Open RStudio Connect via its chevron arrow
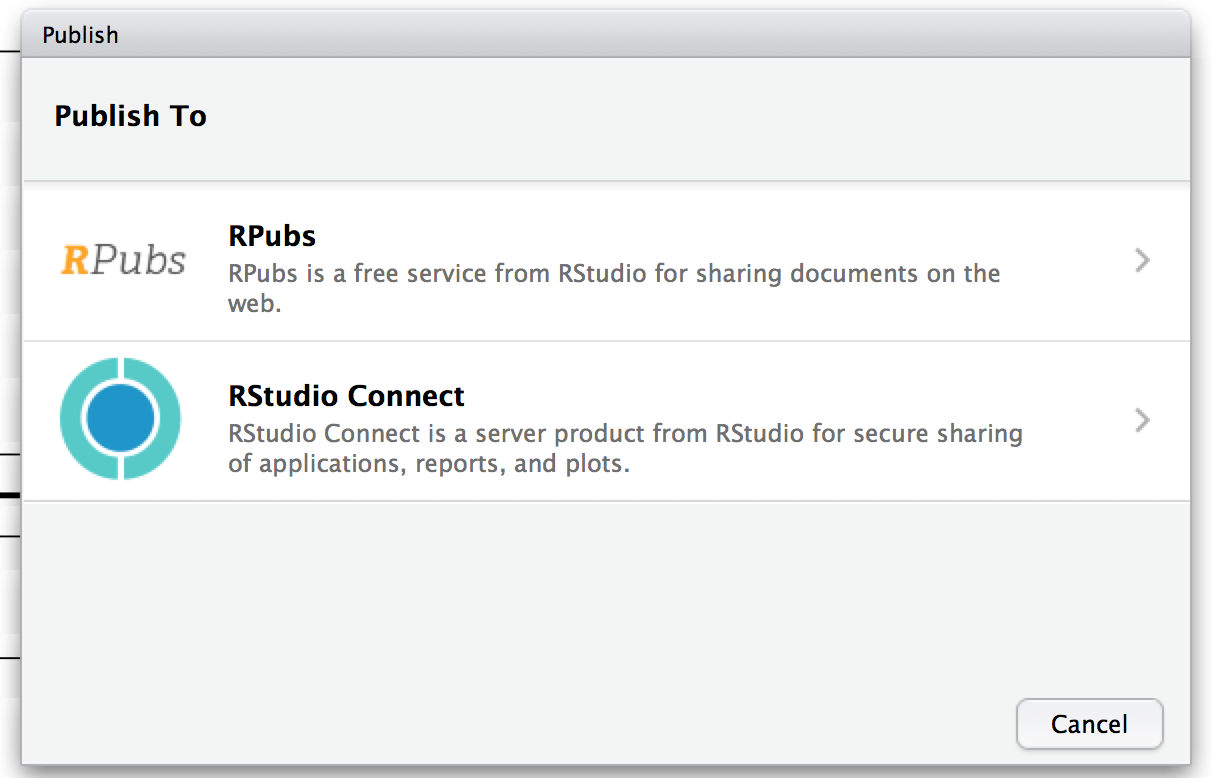The image size is (1212, 778). 1142,420
